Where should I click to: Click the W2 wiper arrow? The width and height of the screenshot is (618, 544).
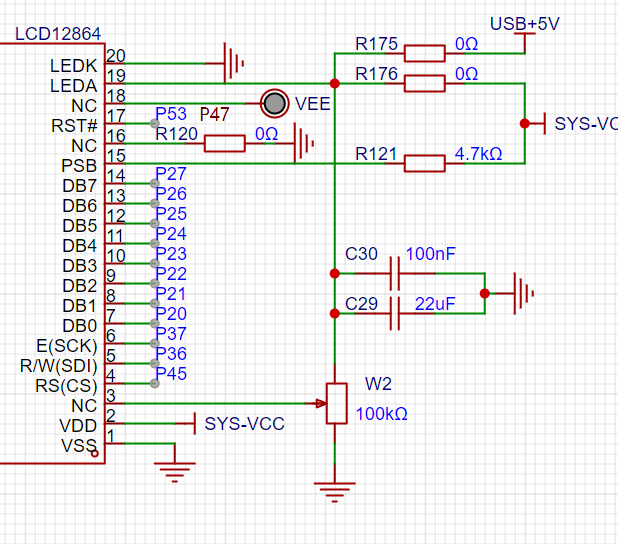pos(321,403)
